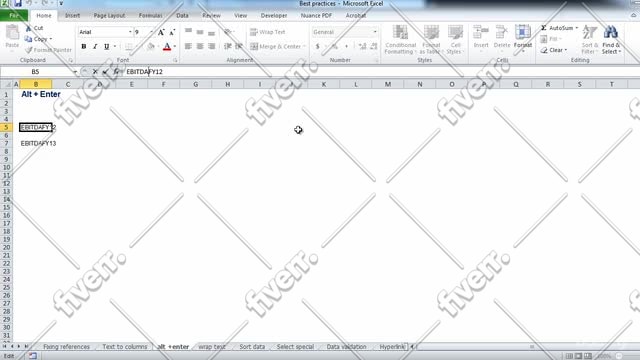This screenshot has height=360, width=640.
Task: Click the font color red A swatch
Action: point(167,47)
